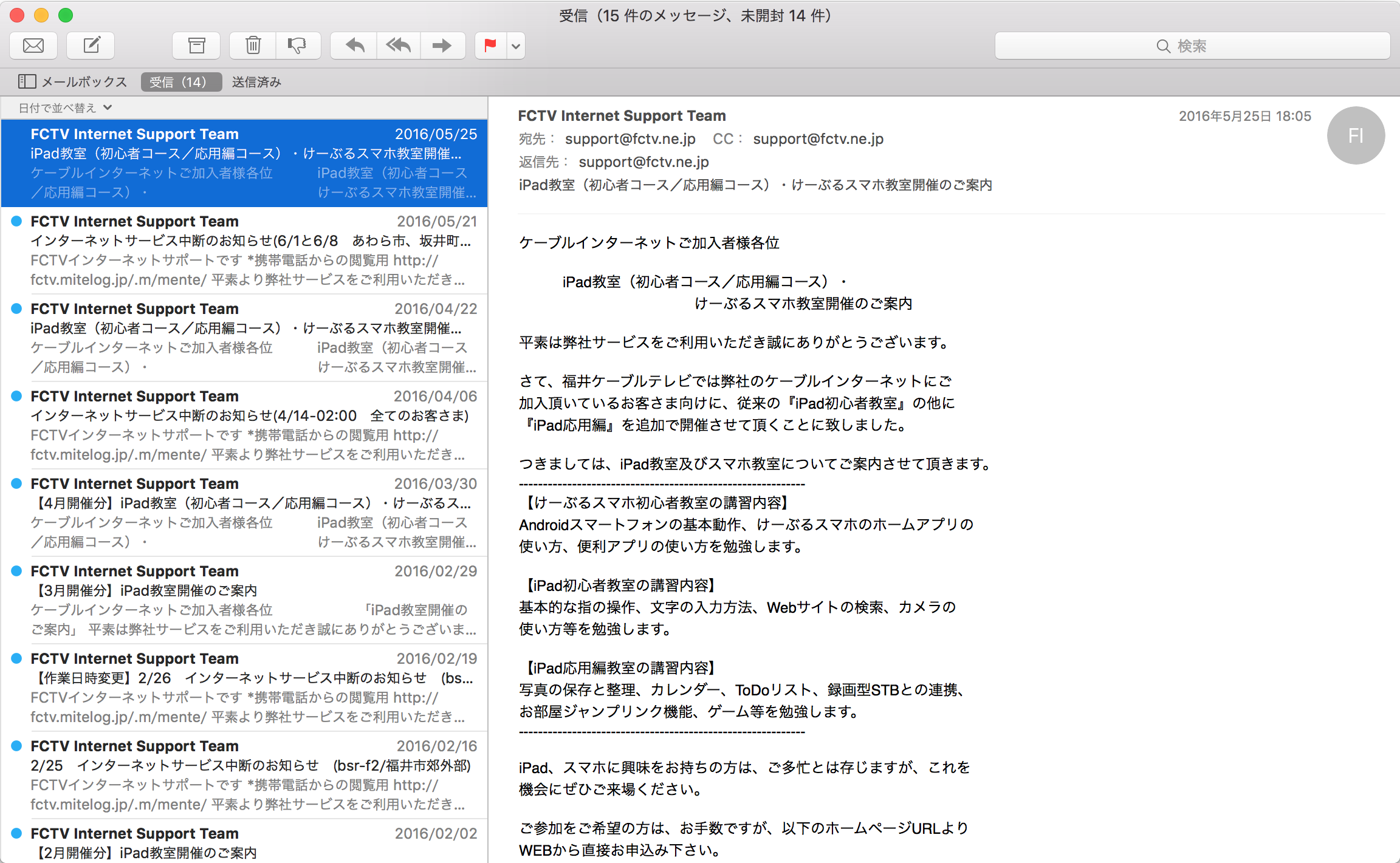Image resolution: width=1400 pixels, height=863 pixels.
Task: Click the 【iPad初心者教室の講習内容】 heading
Action: (620, 585)
